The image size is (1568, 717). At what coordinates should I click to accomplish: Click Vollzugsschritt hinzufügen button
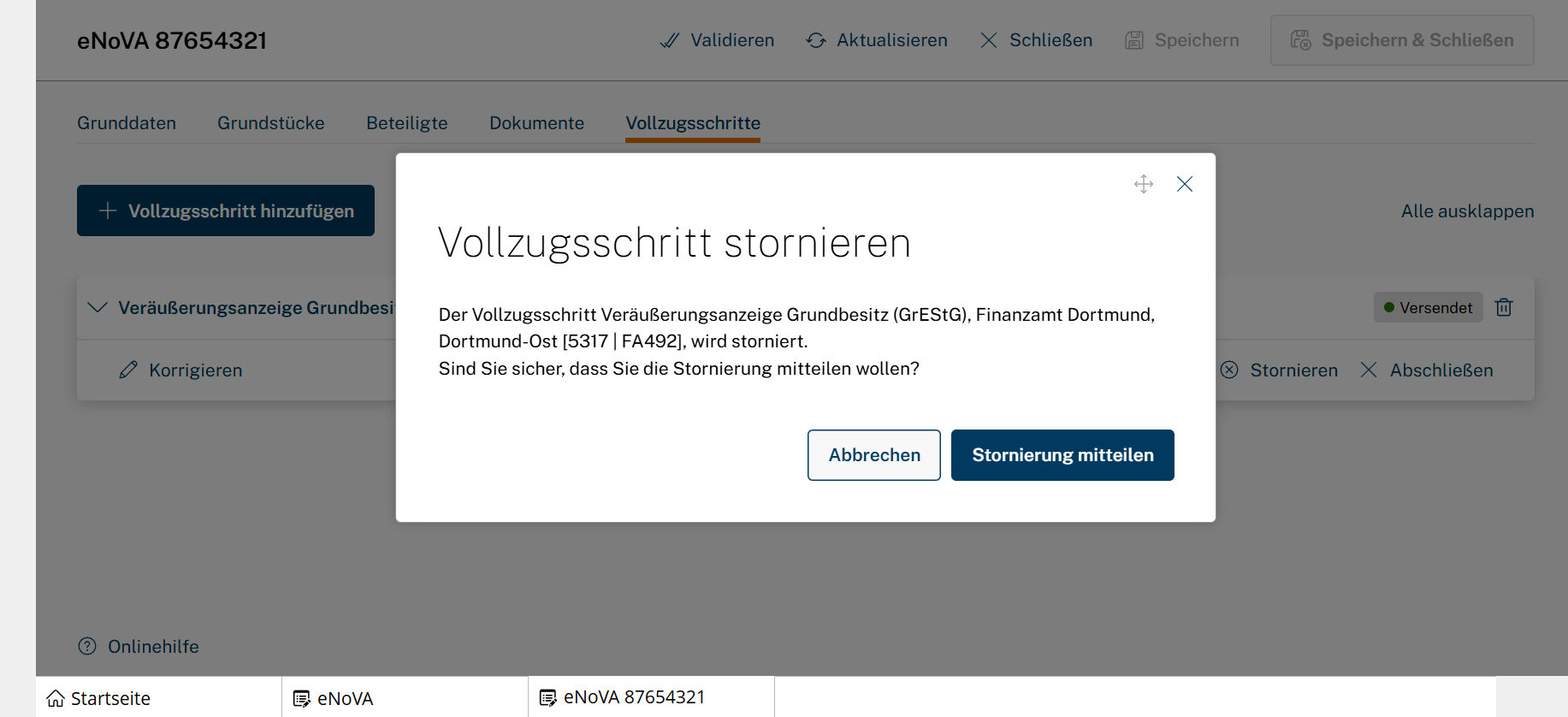(x=226, y=210)
